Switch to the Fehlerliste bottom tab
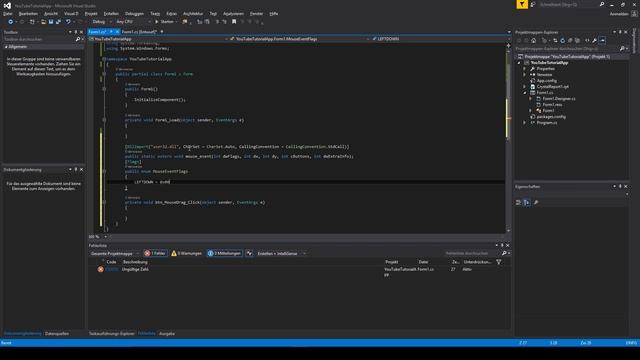 click(x=147, y=333)
